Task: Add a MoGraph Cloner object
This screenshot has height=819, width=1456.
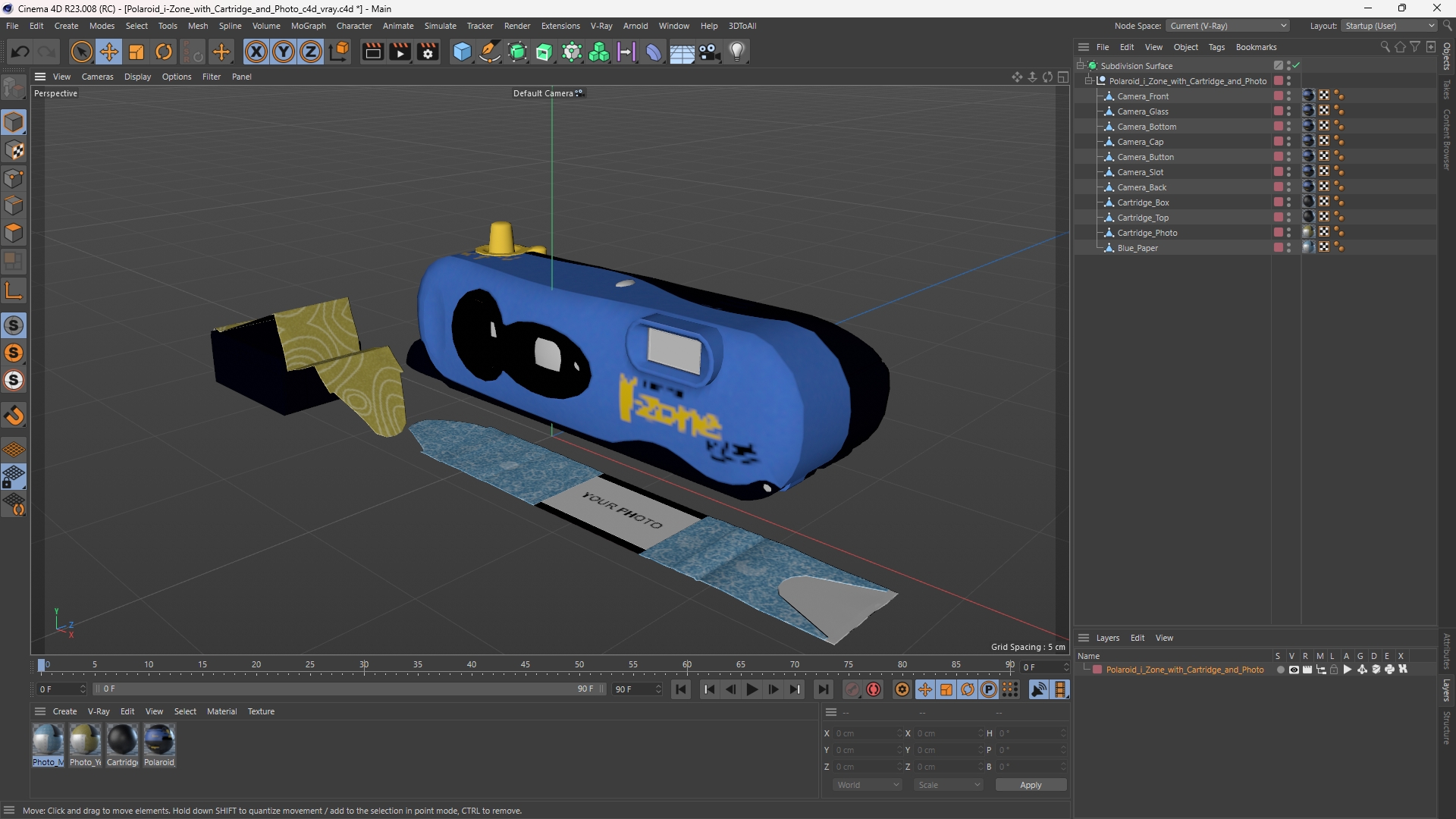Action: (599, 52)
